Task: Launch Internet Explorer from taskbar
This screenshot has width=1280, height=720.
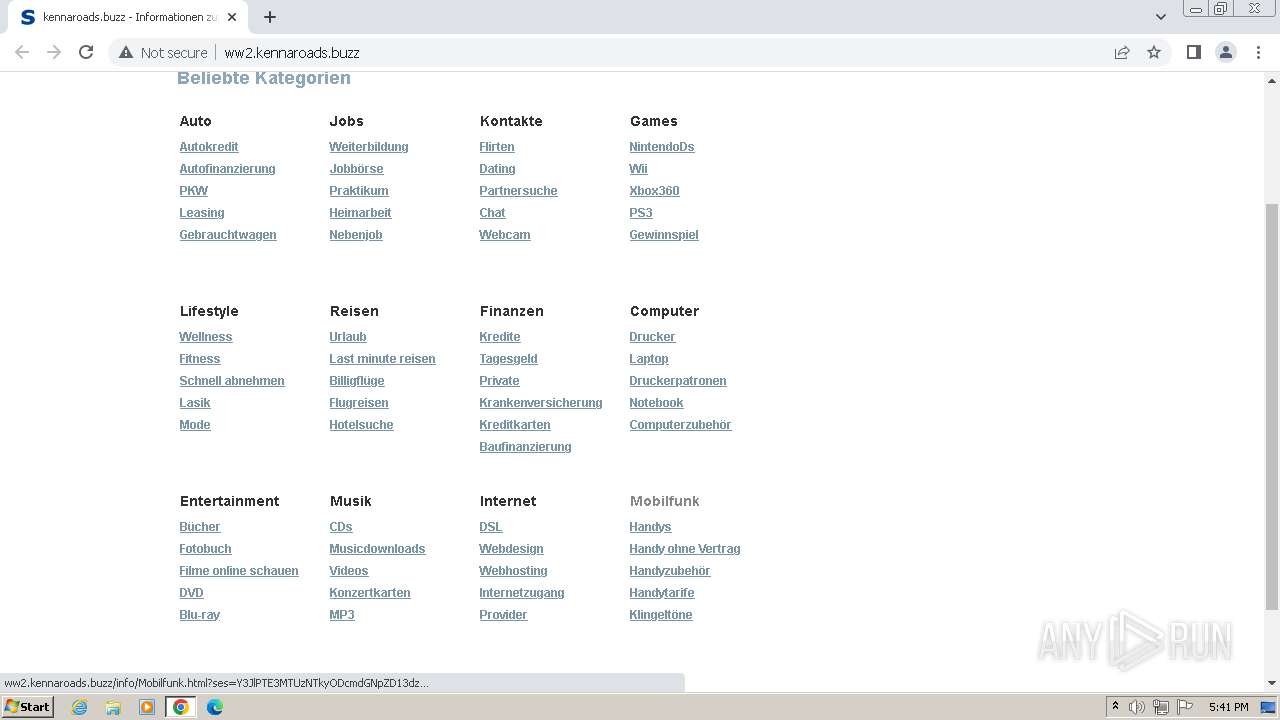Action: click(x=79, y=707)
